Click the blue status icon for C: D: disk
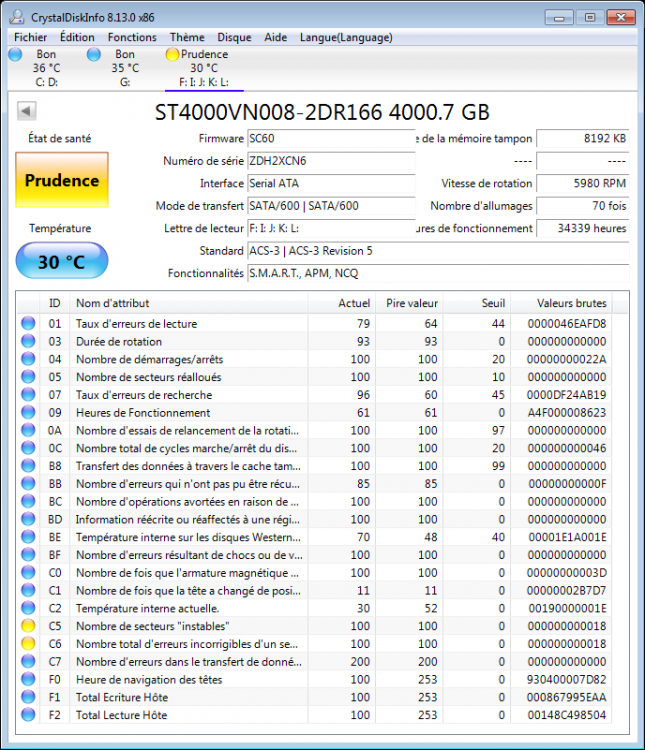The height and width of the screenshot is (750, 645). pyautogui.click(x=15, y=54)
